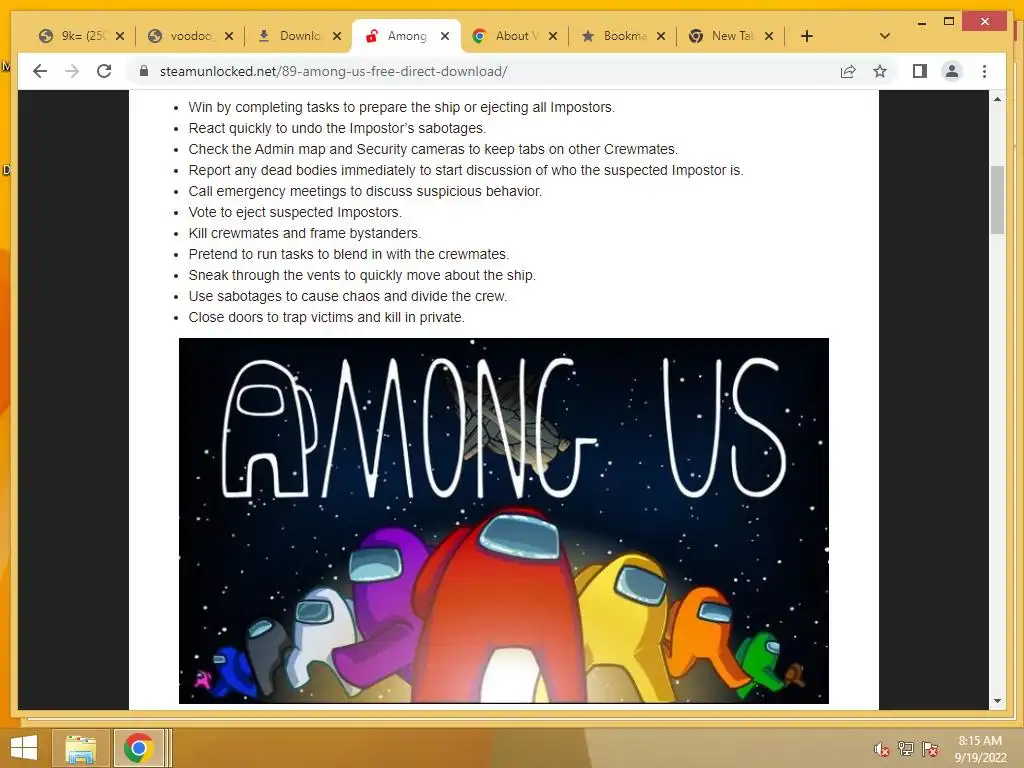
Task: Click the Chrome taskbar icon
Action: click(138, 748)
